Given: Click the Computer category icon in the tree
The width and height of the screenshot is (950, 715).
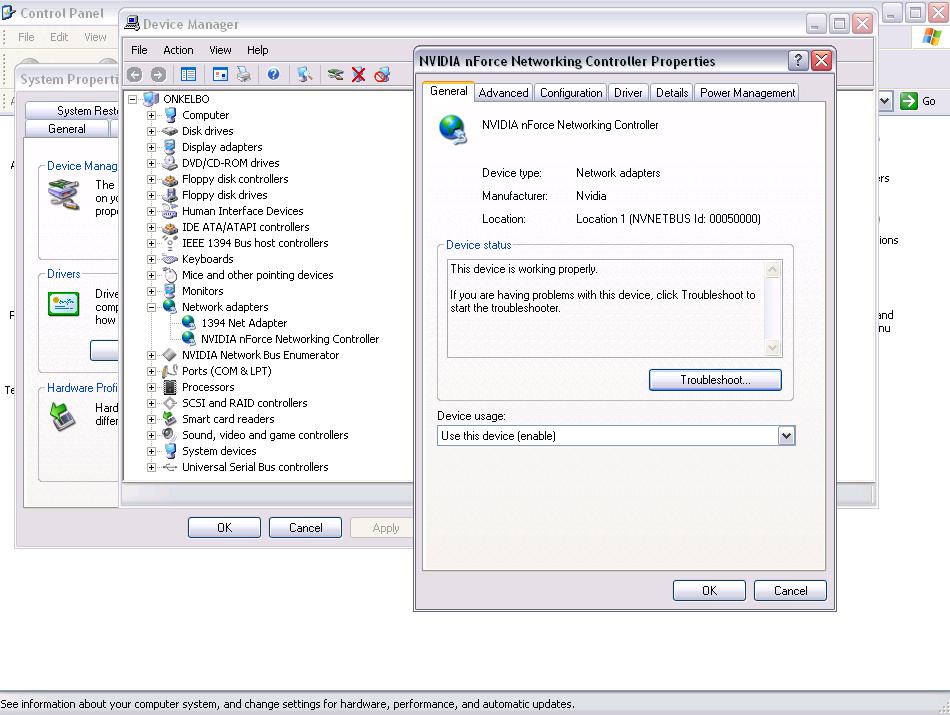Looking at the screenshot, I should pos(171,115).
